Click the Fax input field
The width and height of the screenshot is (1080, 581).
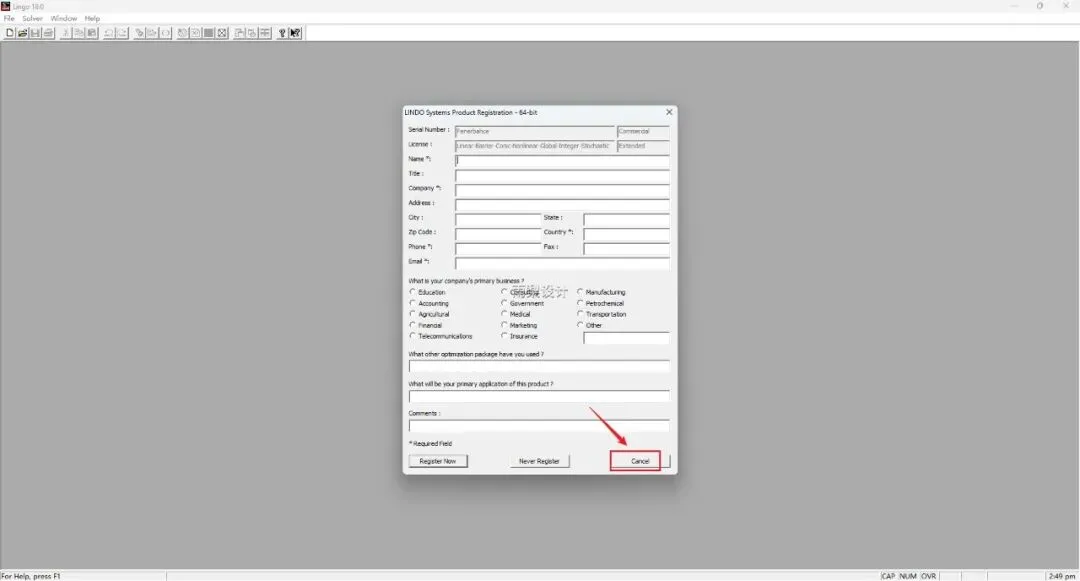[626, 248]
